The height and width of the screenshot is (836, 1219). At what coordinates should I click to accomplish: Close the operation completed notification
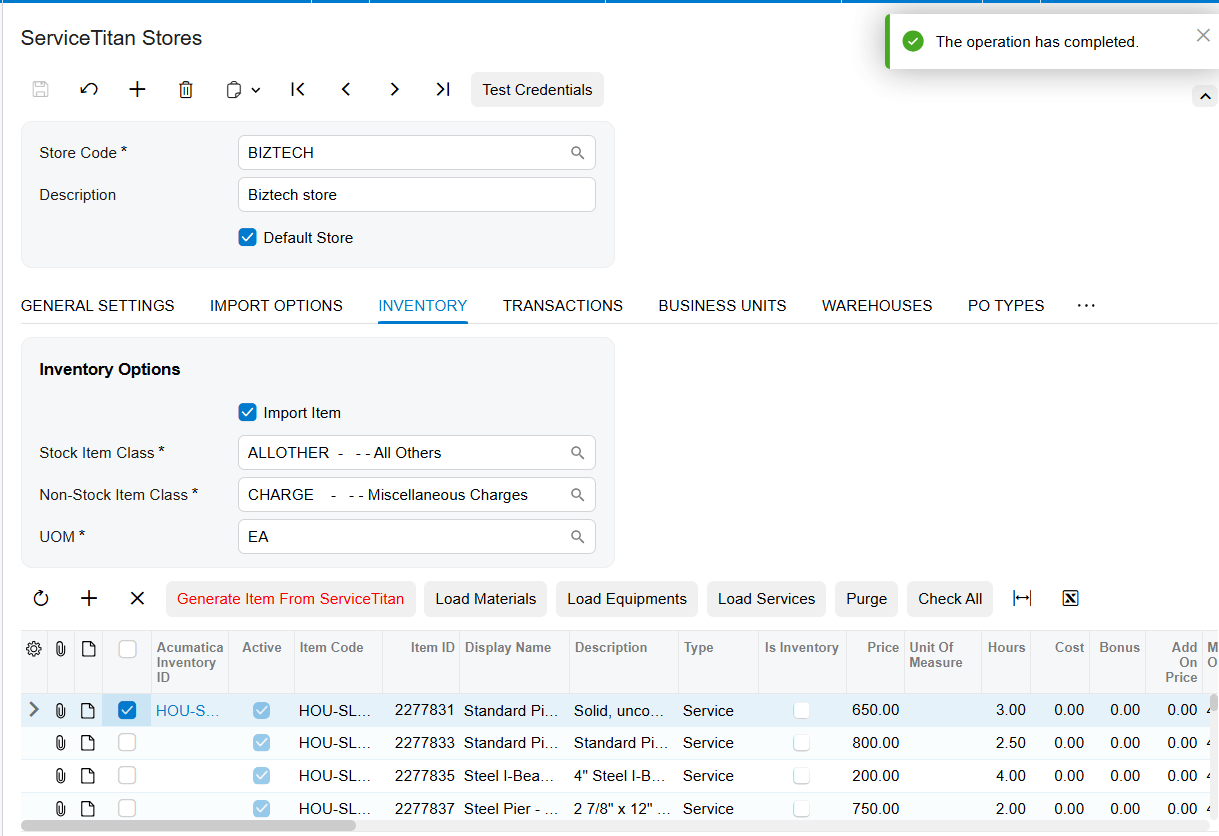(x=1203, y=36)
